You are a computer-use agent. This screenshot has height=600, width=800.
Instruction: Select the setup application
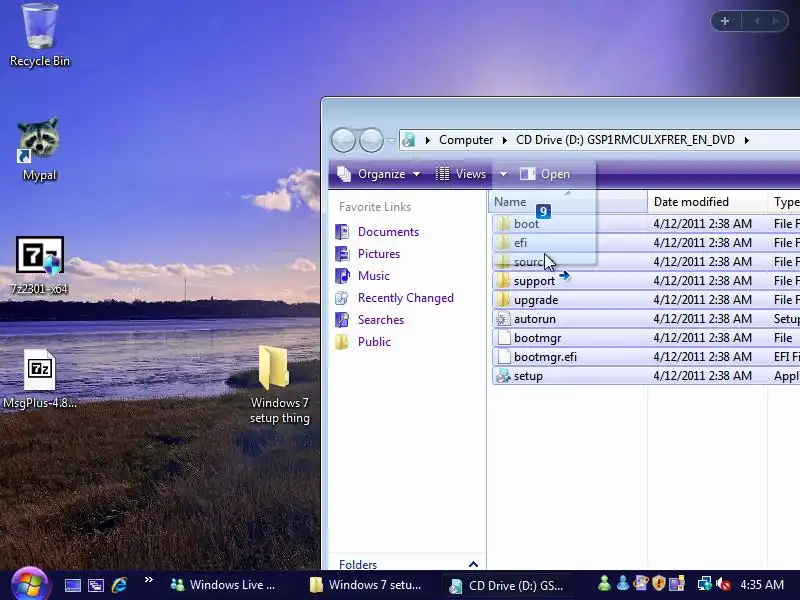tap(528, 376)
